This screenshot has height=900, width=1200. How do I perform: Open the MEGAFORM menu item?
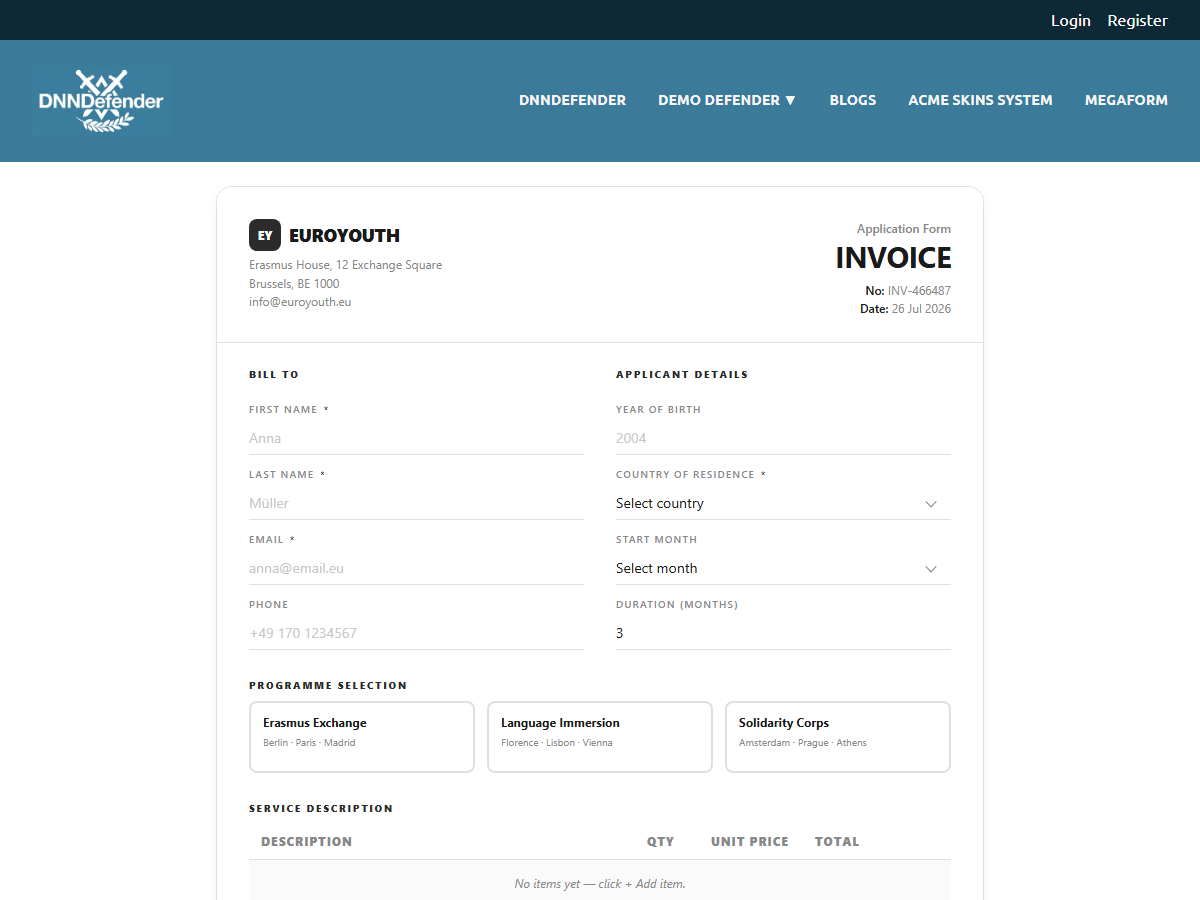coord(1126,100)
